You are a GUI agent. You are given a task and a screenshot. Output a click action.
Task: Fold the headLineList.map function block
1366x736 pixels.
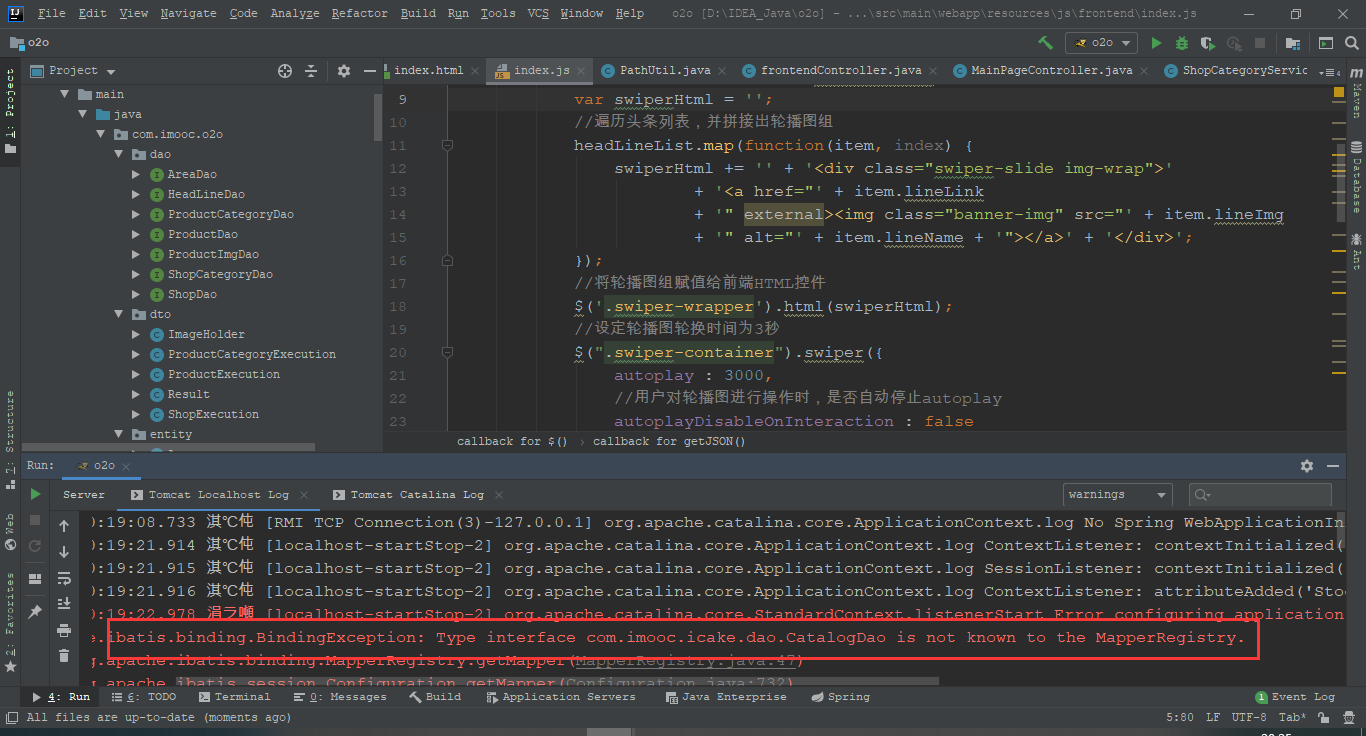(x=447, y=146)
